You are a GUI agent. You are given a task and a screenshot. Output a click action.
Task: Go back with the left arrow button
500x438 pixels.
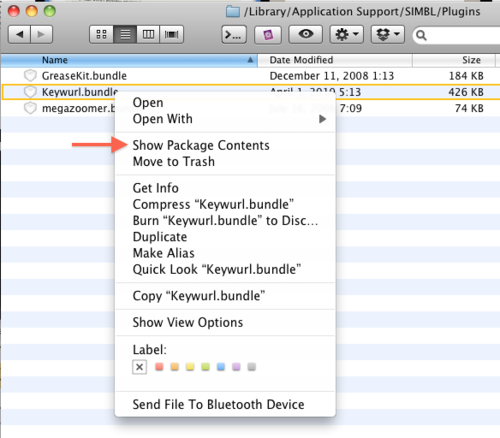click(x=19, y=34)
